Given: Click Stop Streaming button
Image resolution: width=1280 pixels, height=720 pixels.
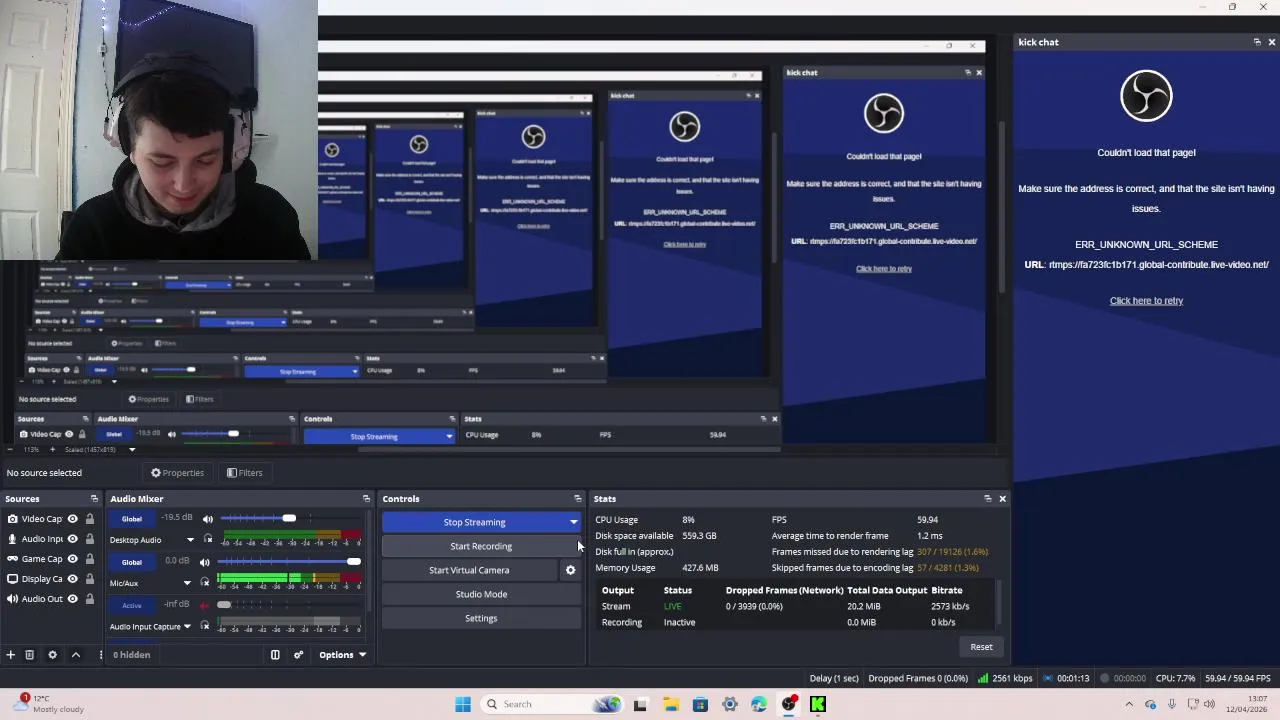Looking at the screenshot, I should 474,522.
